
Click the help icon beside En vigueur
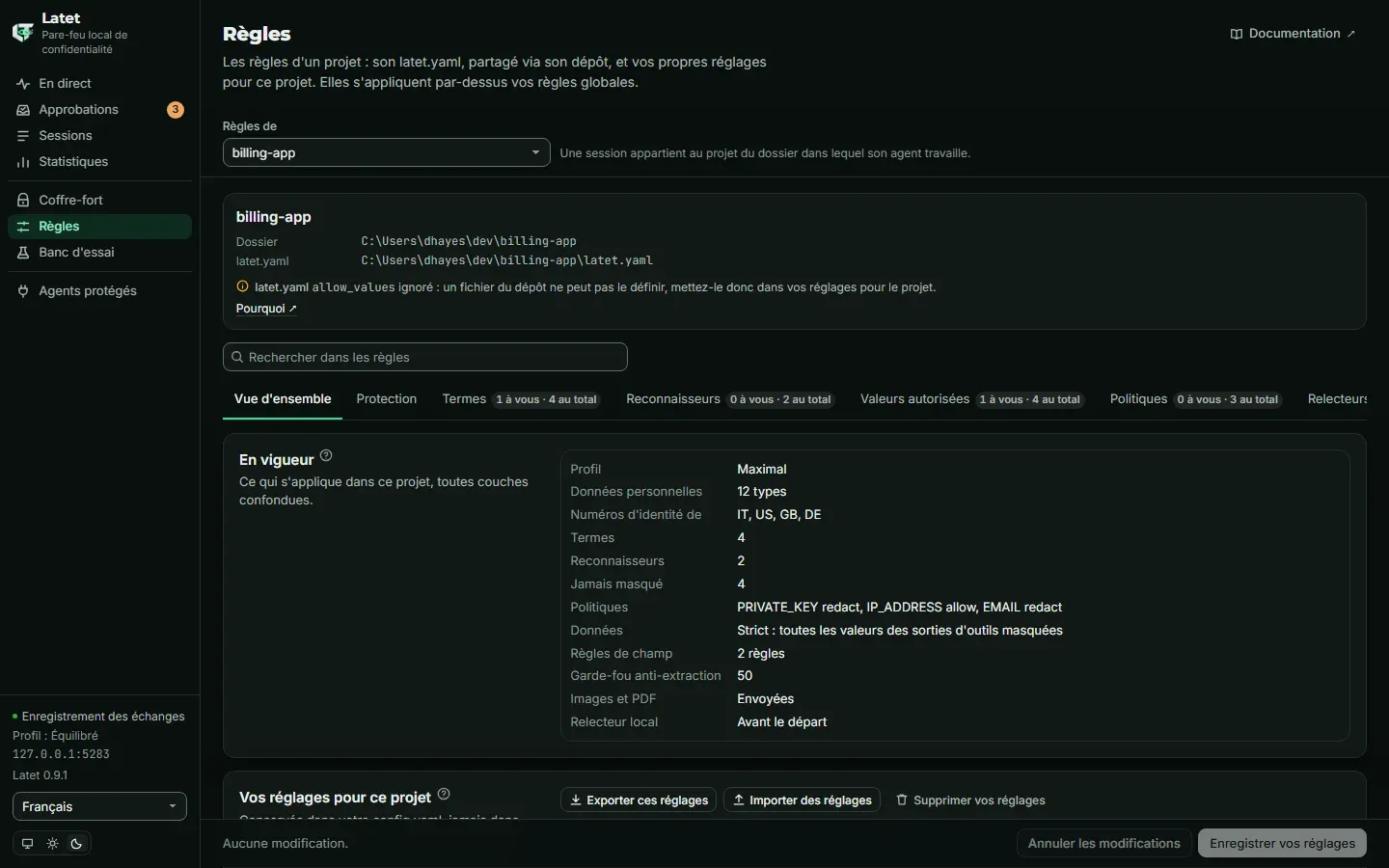[x=326, y=456]
